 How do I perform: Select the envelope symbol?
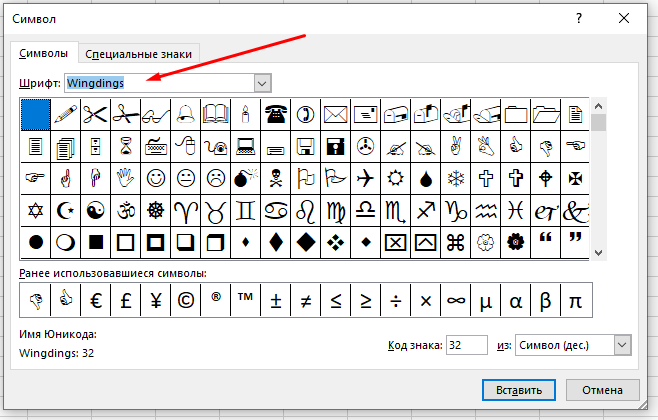pos(336,115)
